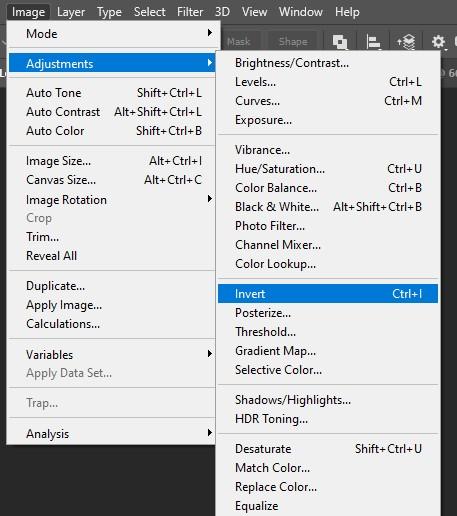This screenshot has width=457, height=516.
Task: Open the gear settings icon
Action: pyautogui.click(x=438, y=42)
